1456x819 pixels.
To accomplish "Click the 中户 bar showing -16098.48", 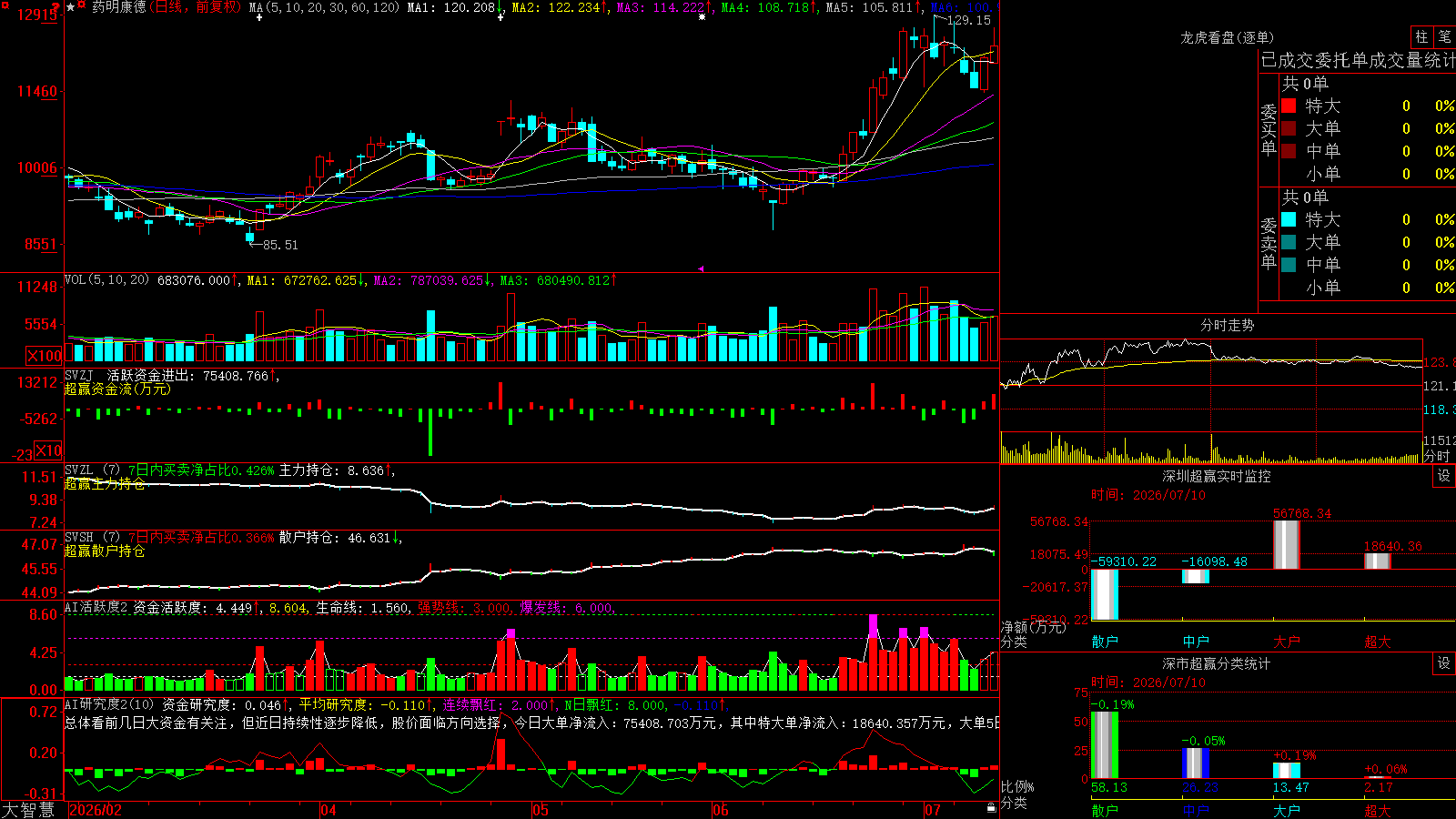I will click(x=1196, y=576).
